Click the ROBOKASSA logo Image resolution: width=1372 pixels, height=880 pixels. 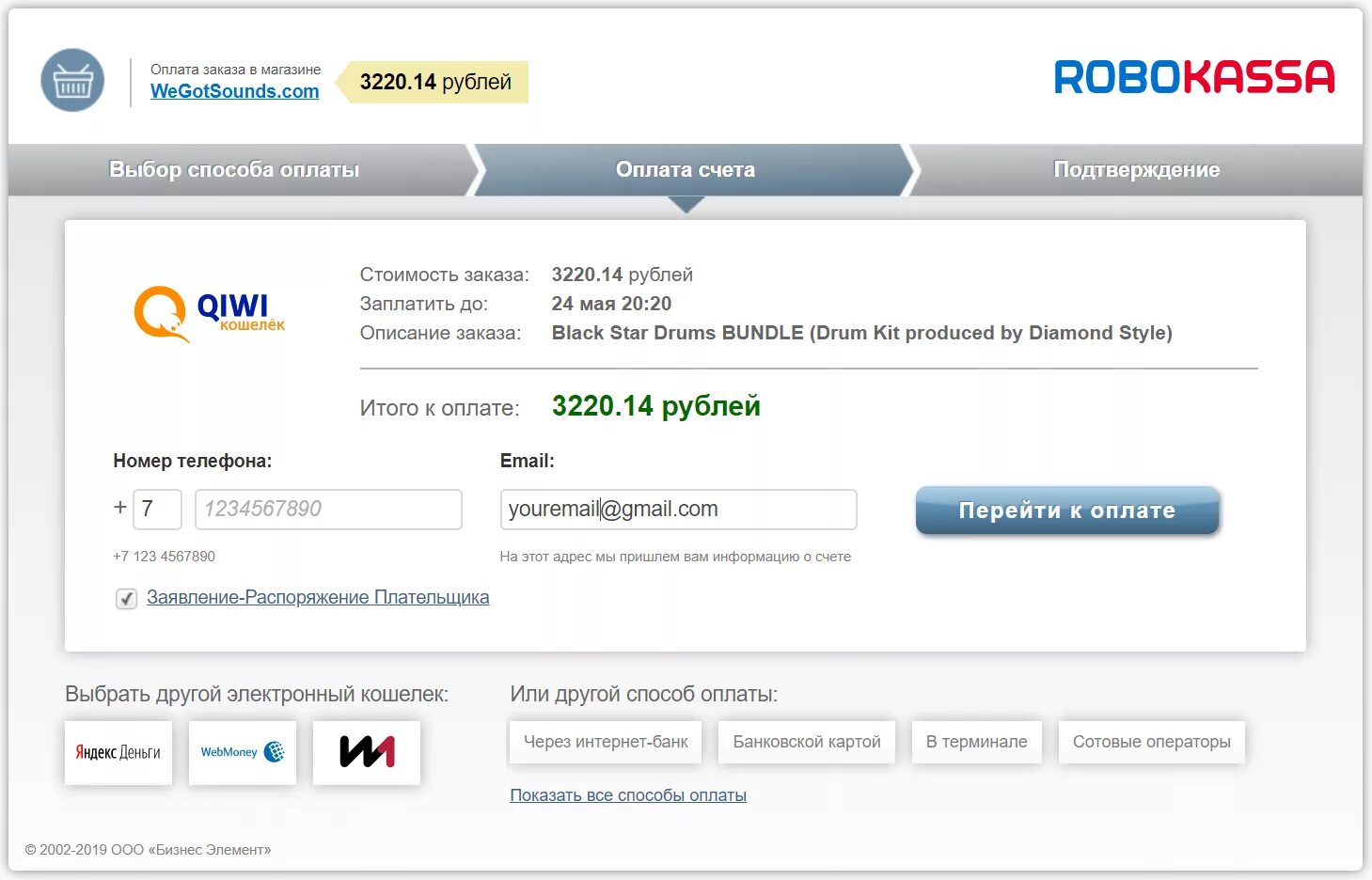[1194, 77]
